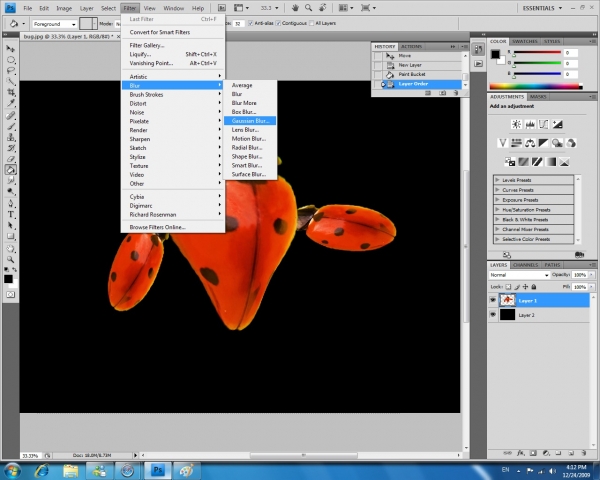Select the Move tool
Viewport: 600px width, 480px height.
point(11,49)
